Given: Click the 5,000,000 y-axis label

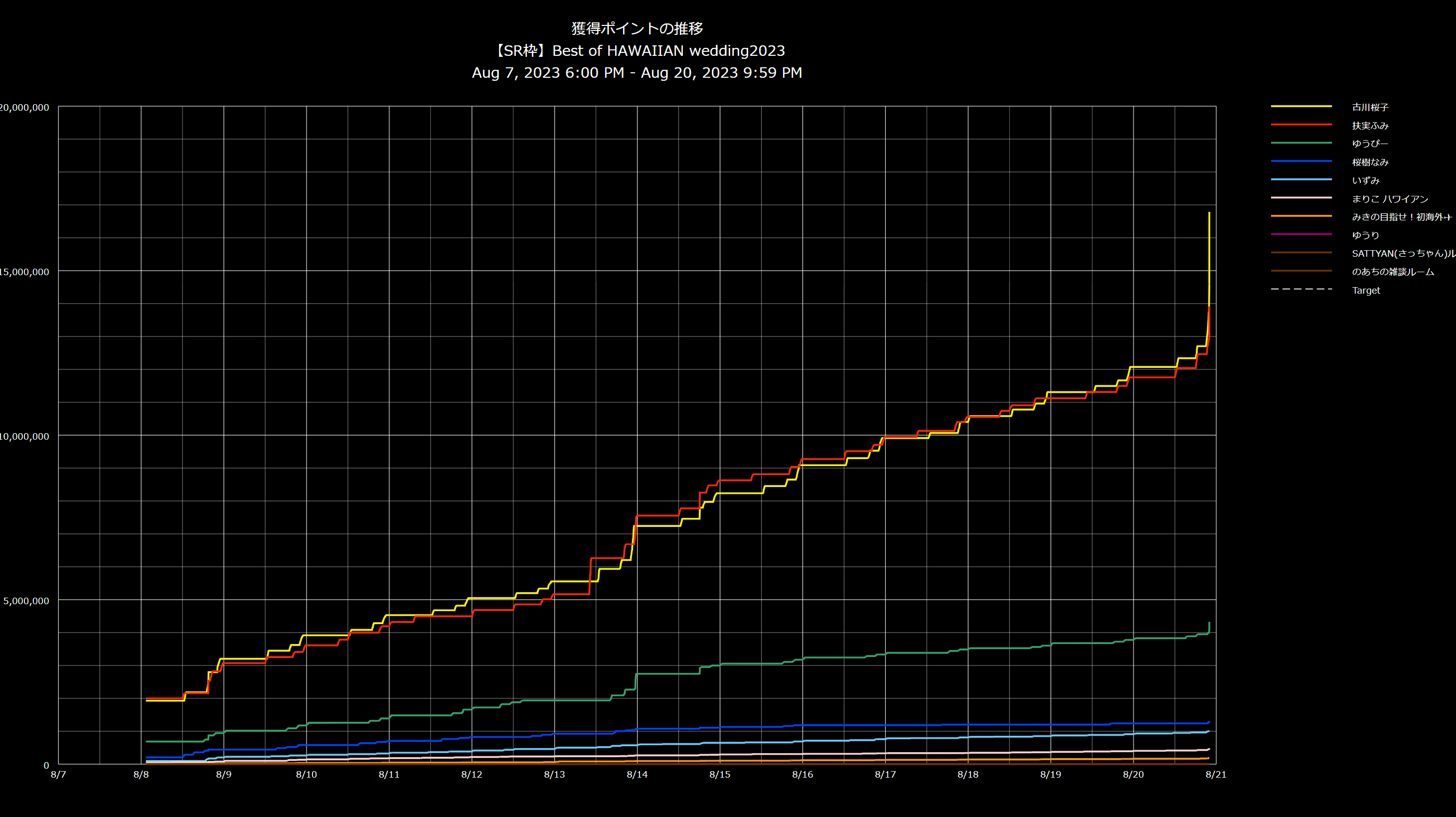Looking at the screenshot, I should pos(26,601).
